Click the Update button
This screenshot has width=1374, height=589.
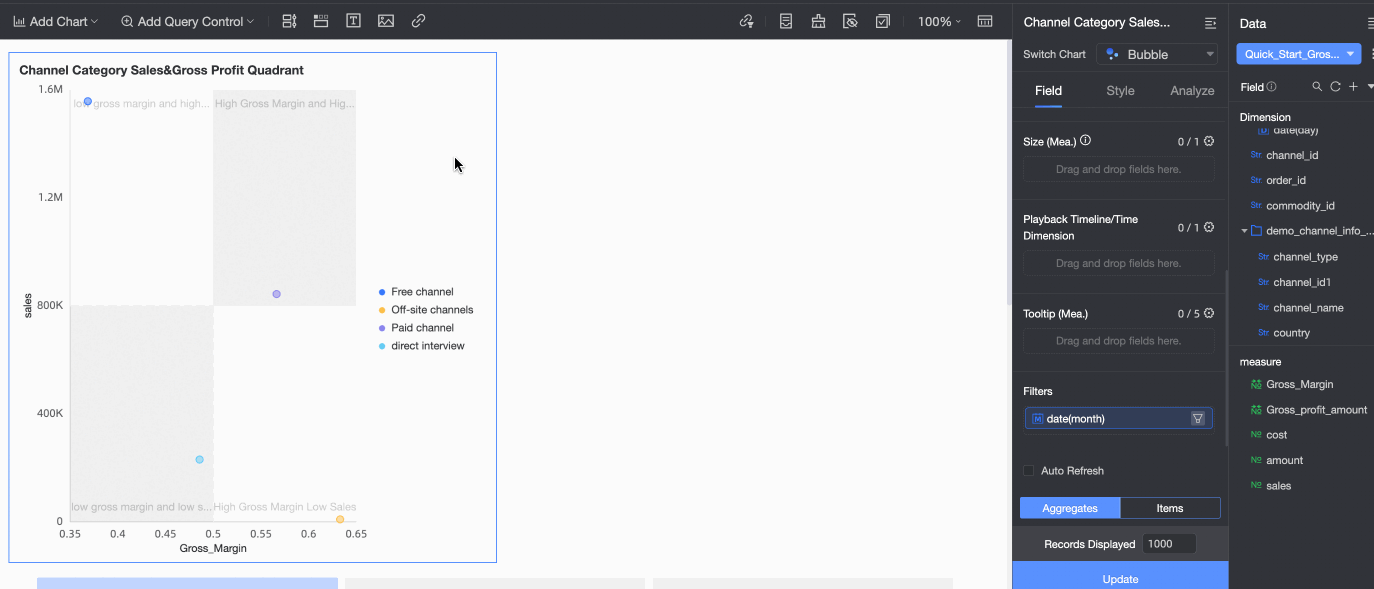(x=1120, y=578)
